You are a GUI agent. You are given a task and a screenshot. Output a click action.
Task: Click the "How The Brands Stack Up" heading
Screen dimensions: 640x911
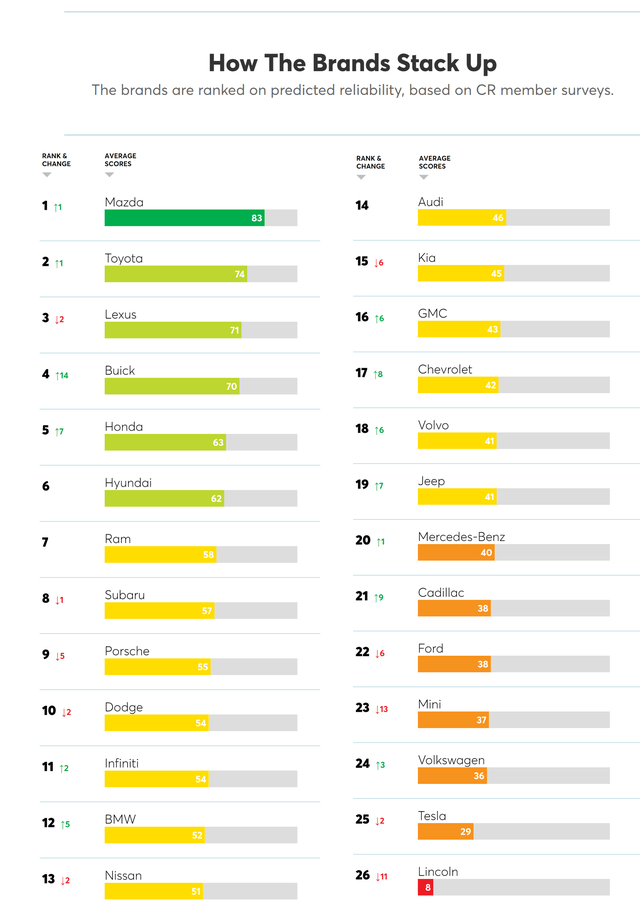[352, 63]
